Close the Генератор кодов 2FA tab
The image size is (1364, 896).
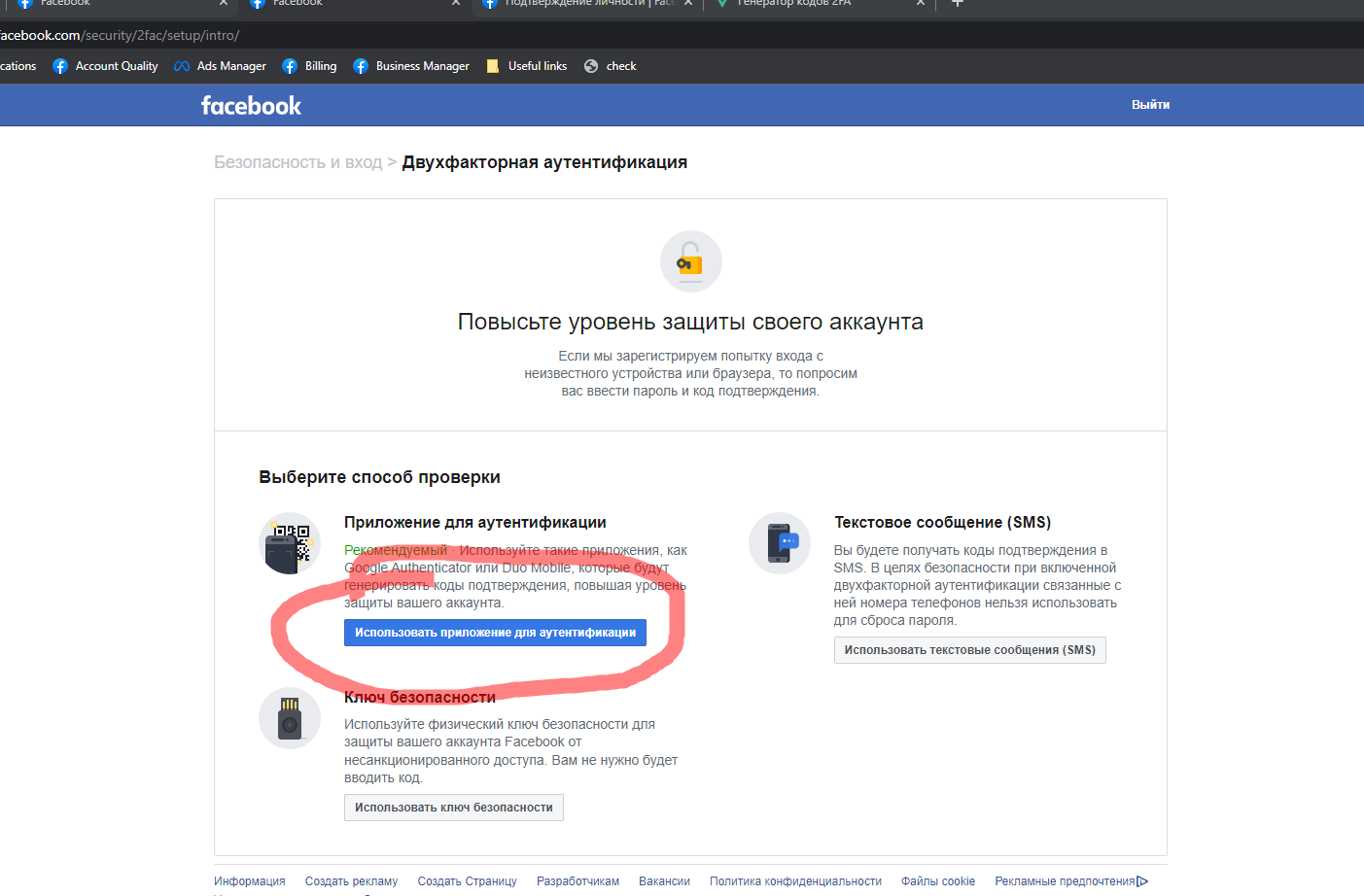920,3
